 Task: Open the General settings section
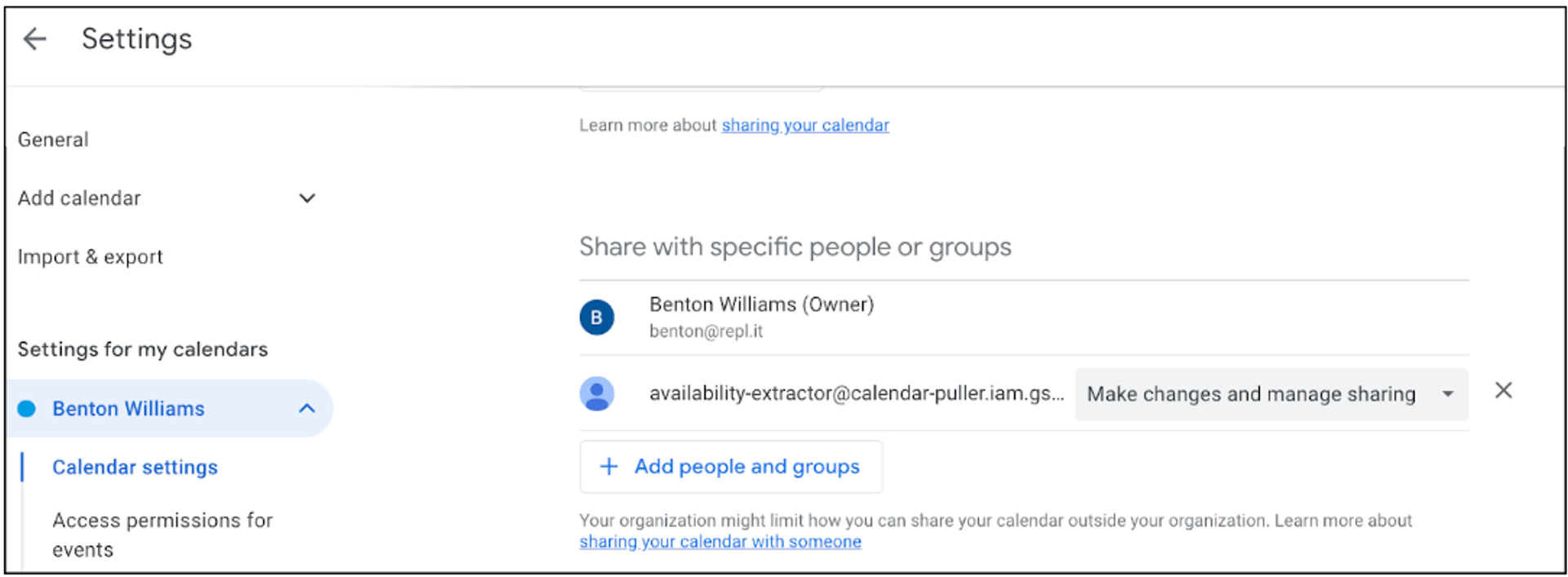[x=53, y=140]
